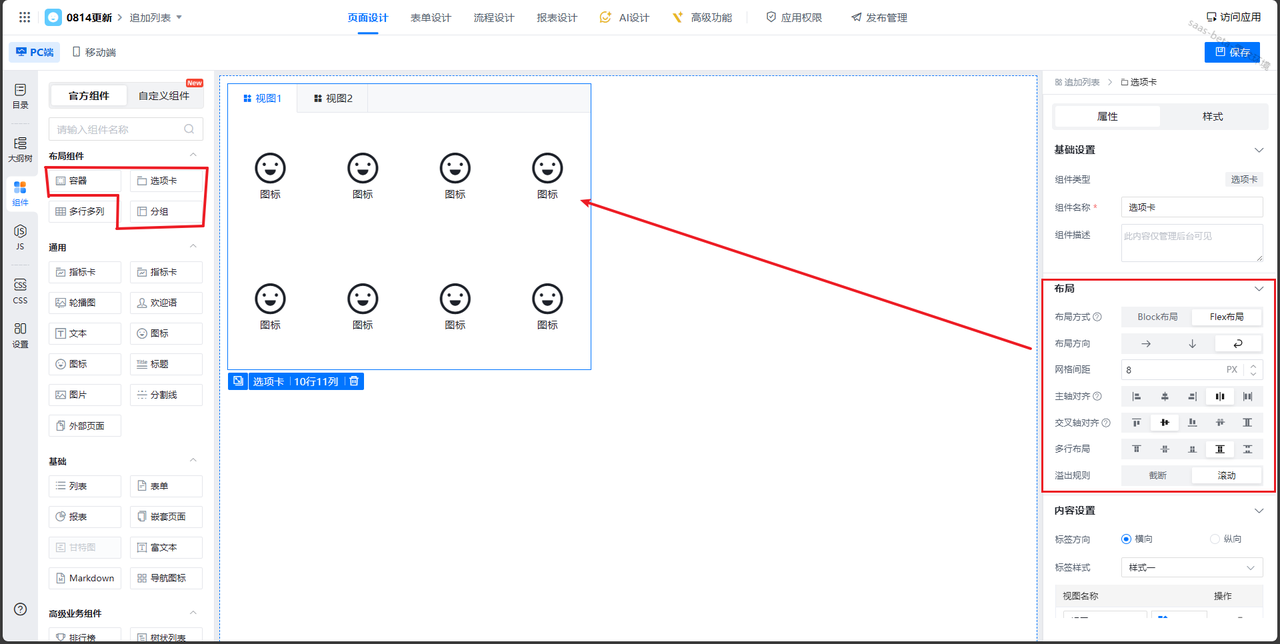The height and width of the screenshot is (644, 1280).
Task: Open the apps grid icon in the top-left corner
Action: (25, 17)
